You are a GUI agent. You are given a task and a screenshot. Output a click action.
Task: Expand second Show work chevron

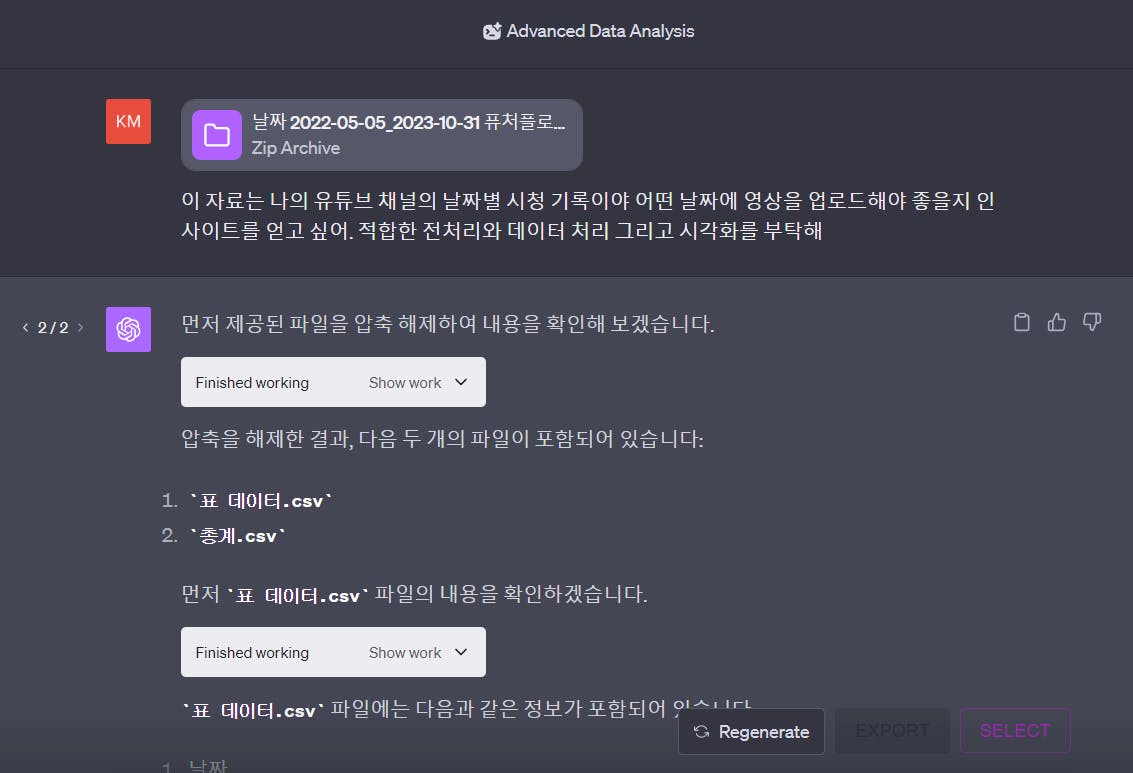[461, 652]
